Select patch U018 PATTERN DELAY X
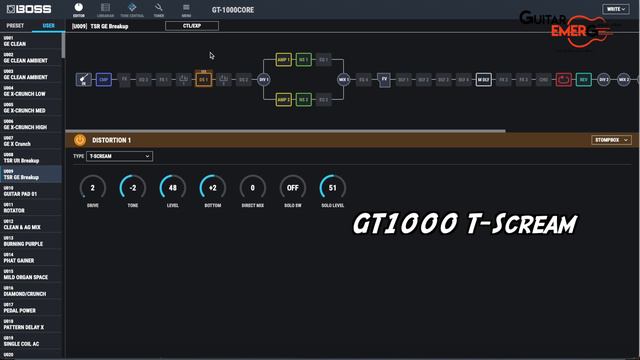This screenshot has width=640, height=360. click(31, 324)
